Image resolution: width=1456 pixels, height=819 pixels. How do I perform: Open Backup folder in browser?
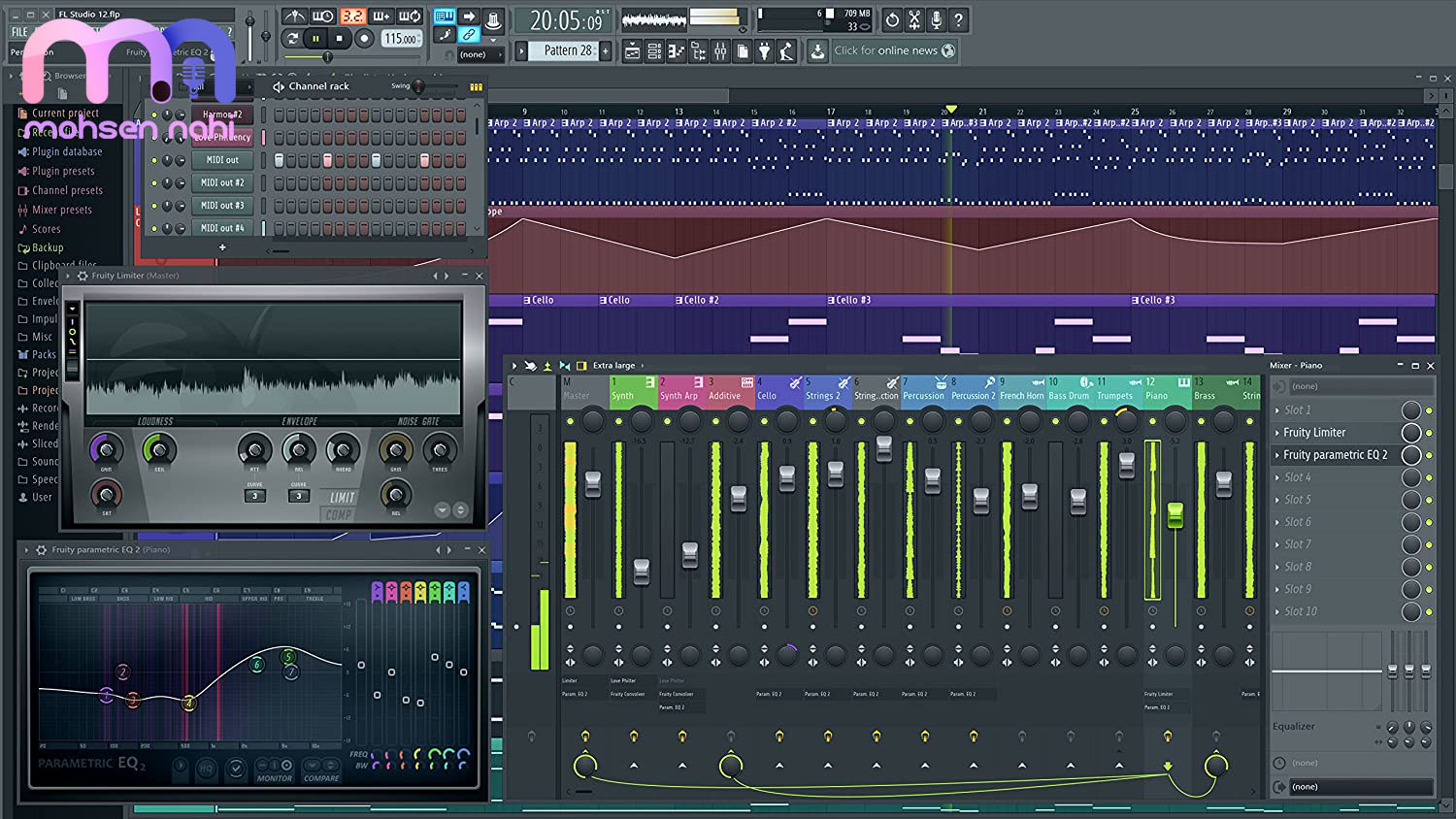pos(48,247)
